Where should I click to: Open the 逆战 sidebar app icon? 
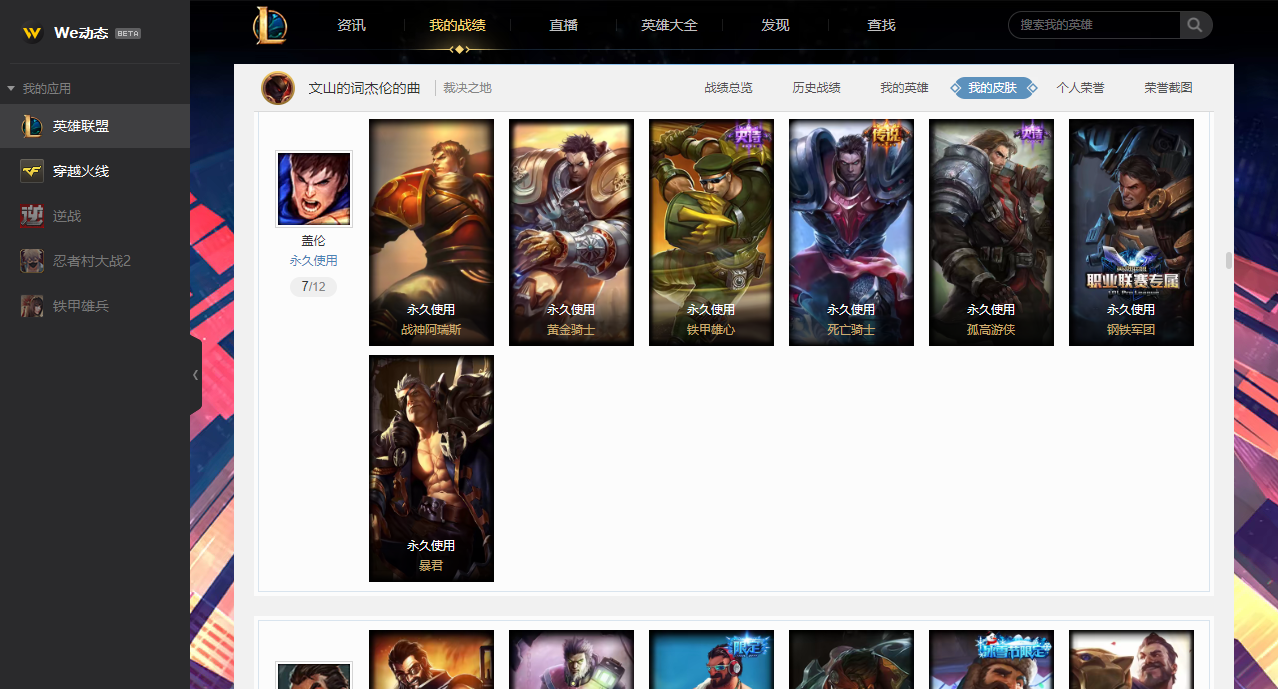tap(32, 216)
